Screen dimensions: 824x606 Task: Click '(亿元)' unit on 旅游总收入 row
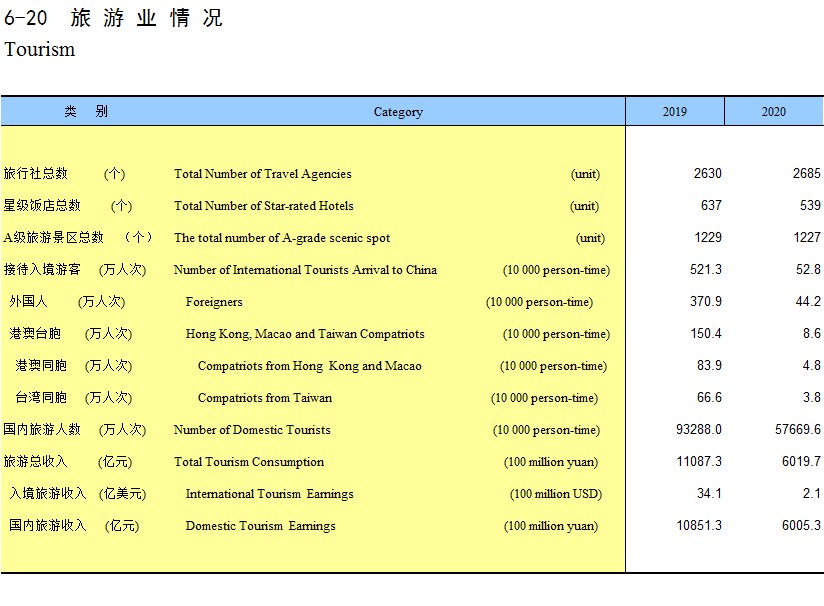115,462
